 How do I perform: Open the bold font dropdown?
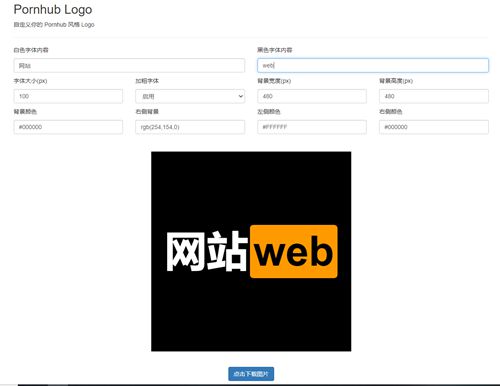point(190,96)
